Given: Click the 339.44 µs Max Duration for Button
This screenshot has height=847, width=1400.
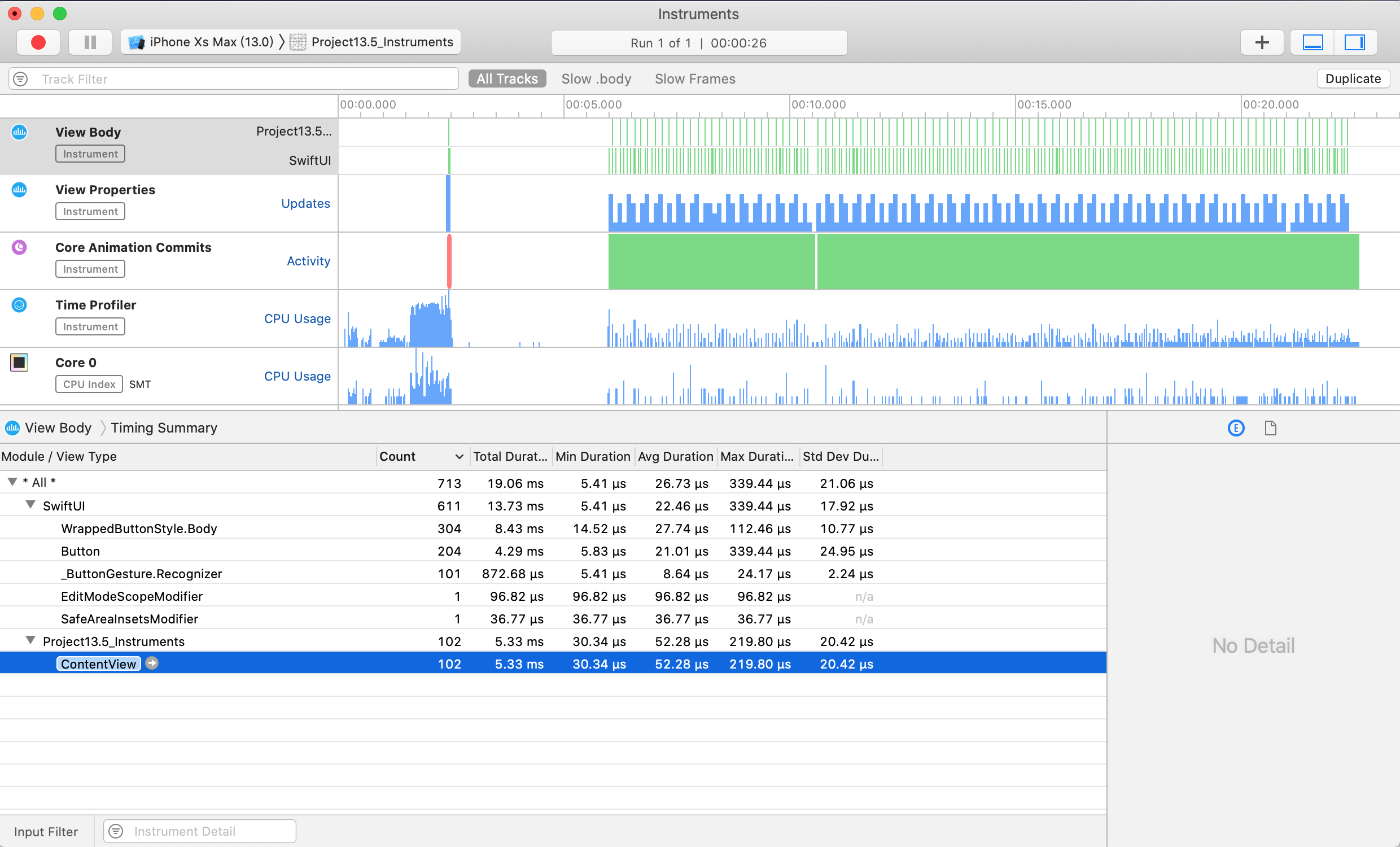Looking at the screenshot, I should pos(760,552).
